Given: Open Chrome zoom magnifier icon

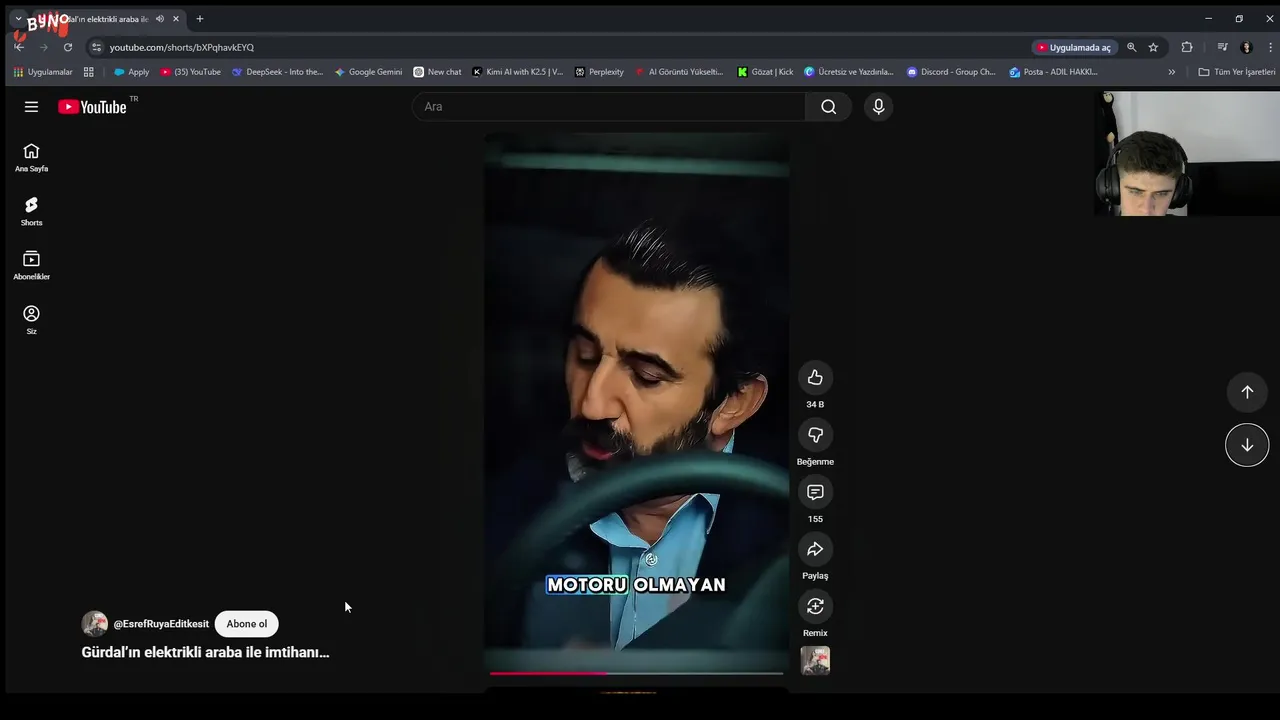Looking at the screenshot, I should pyautogui.click(x=1131, y=47).
